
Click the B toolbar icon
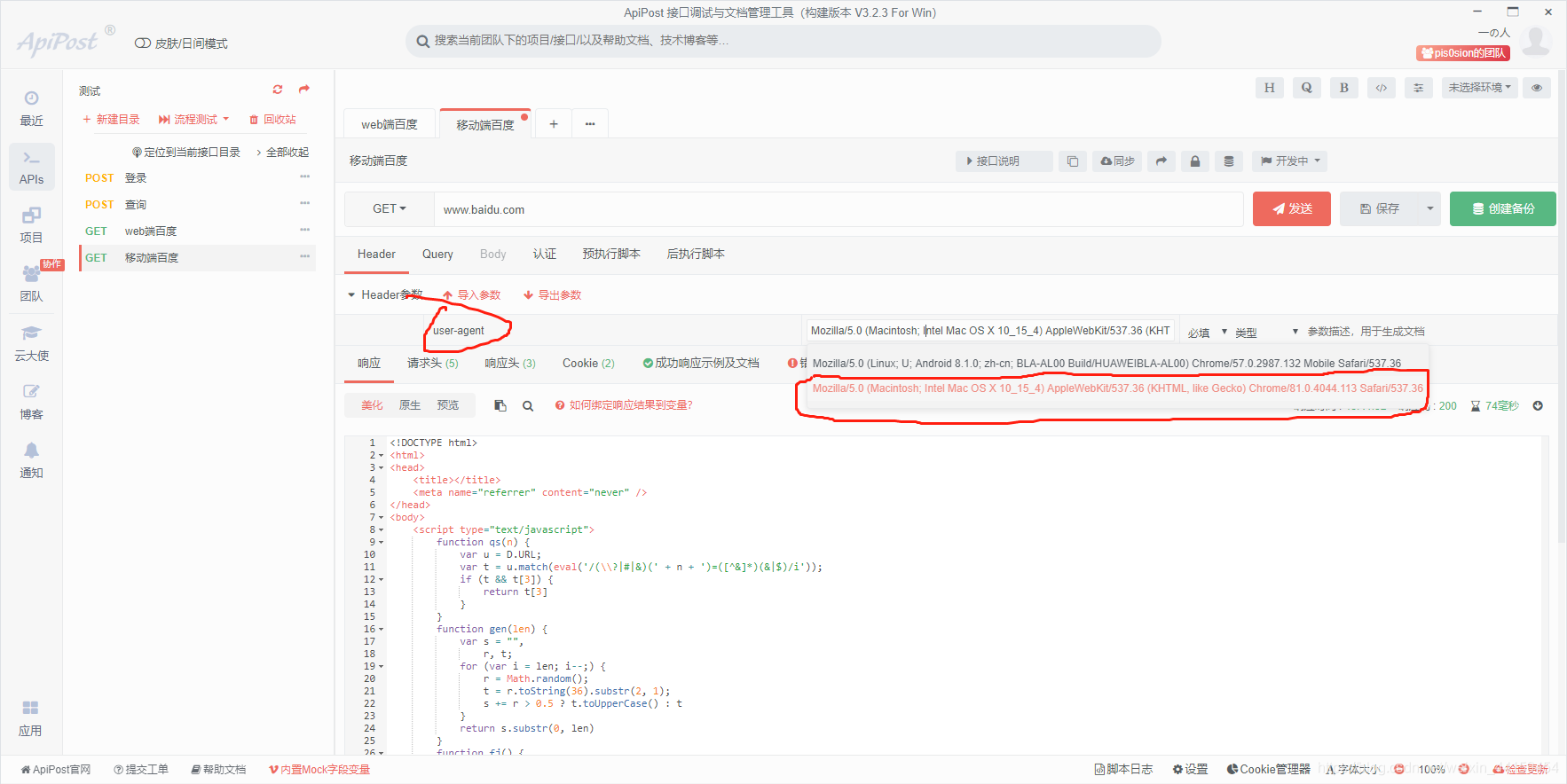tap(1344, 88)
